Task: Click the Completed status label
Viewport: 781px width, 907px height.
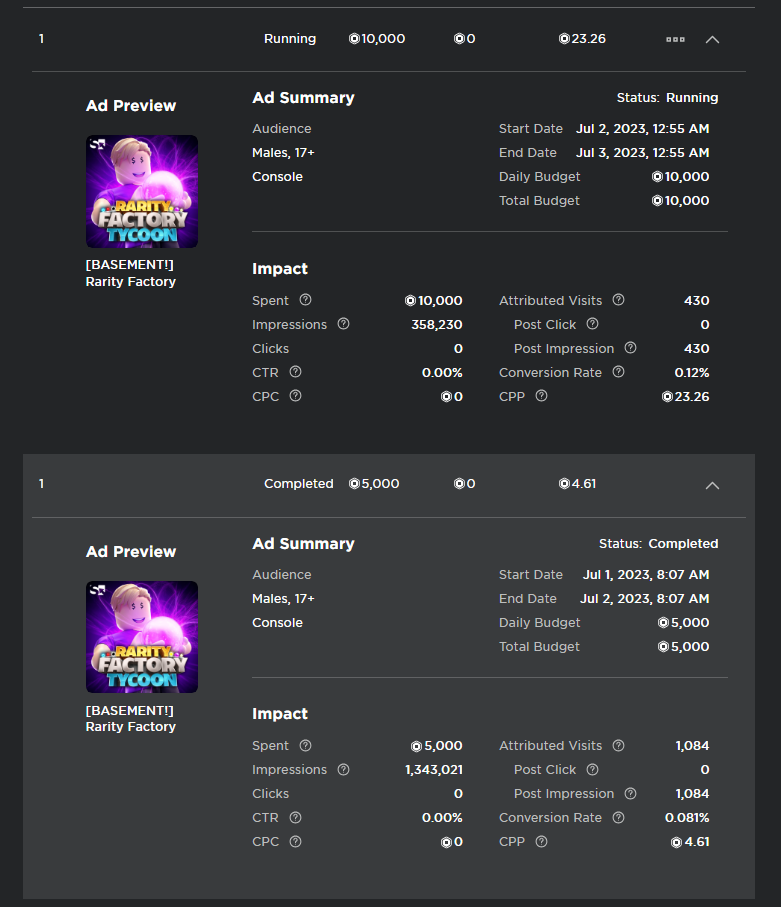Action: point(298,483)
